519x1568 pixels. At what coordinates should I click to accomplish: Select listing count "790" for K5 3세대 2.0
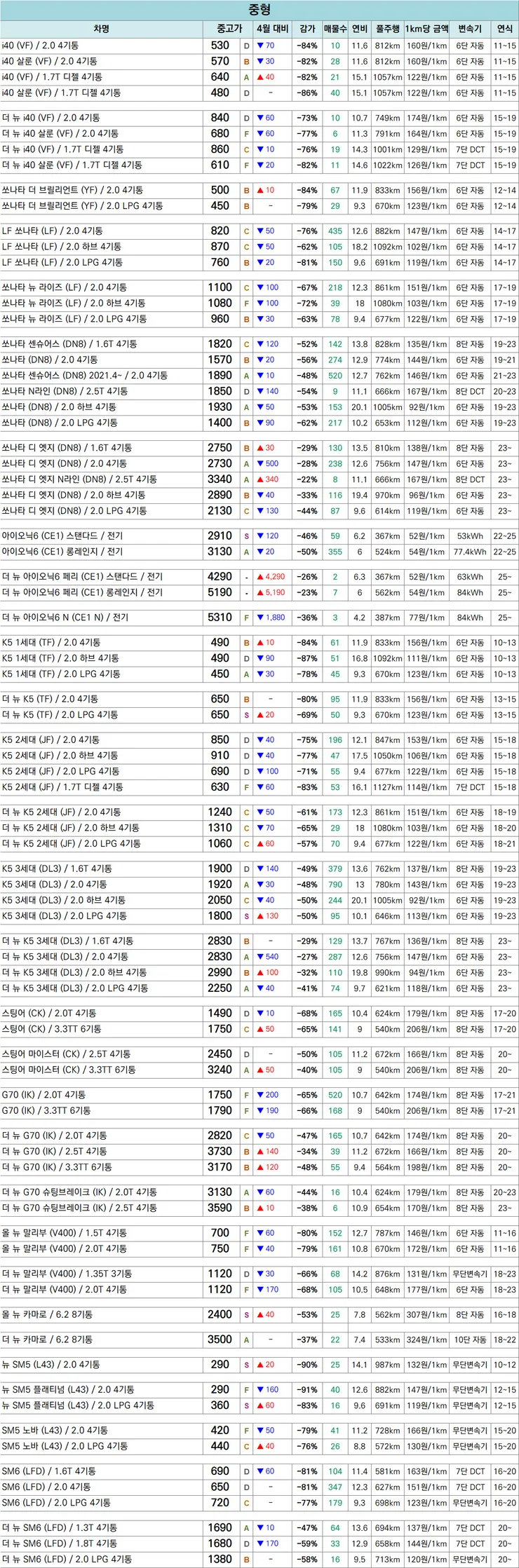[x=335, y=885]
